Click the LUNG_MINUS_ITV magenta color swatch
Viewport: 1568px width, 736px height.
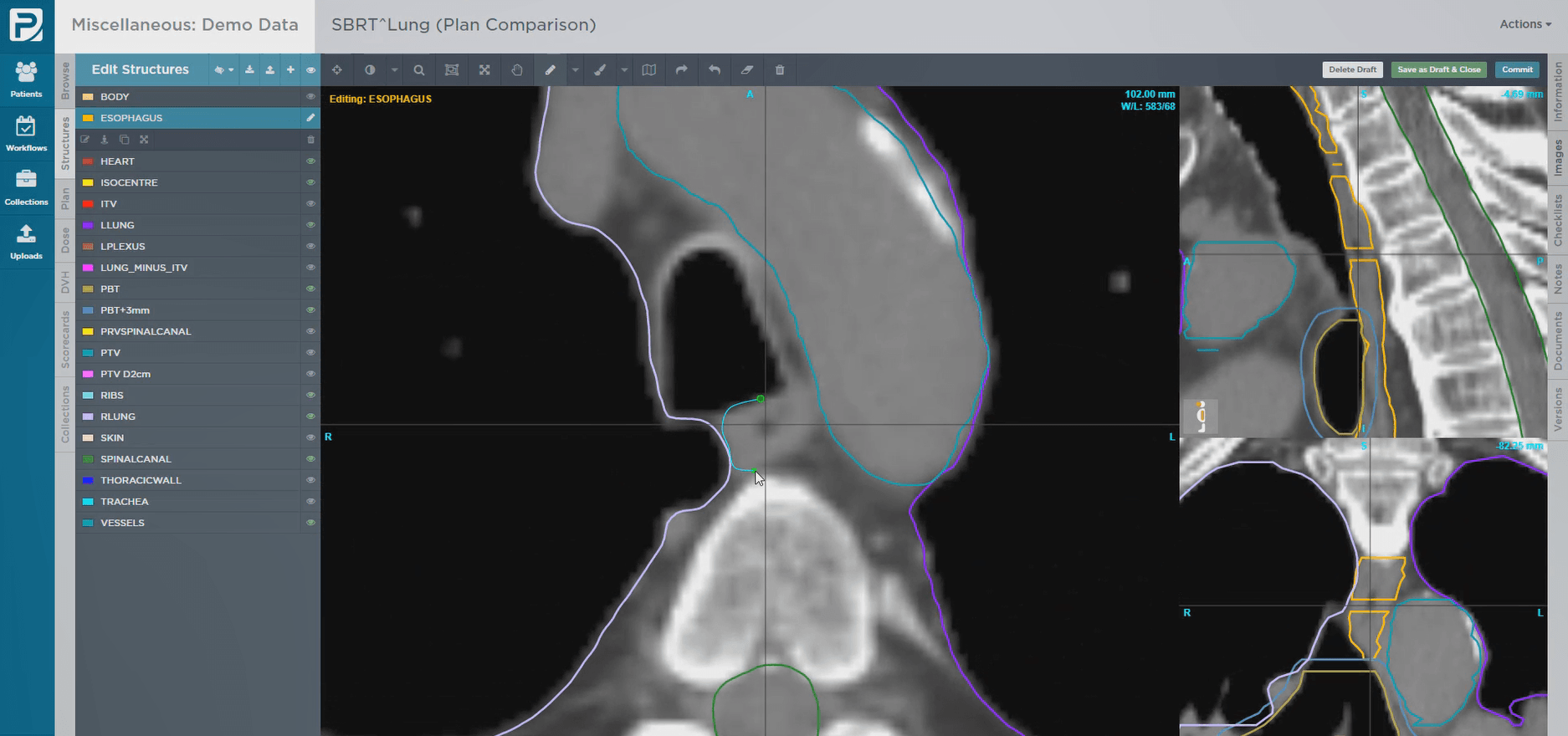pos(88,268)
